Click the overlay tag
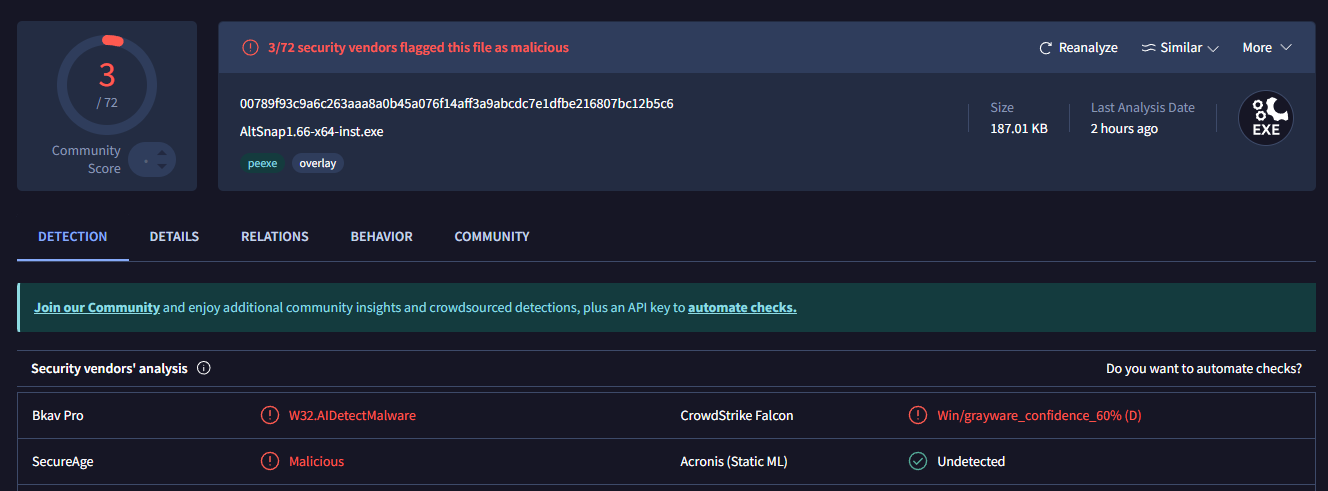This screenshot has width=1328, height=491. click(318, 163)
